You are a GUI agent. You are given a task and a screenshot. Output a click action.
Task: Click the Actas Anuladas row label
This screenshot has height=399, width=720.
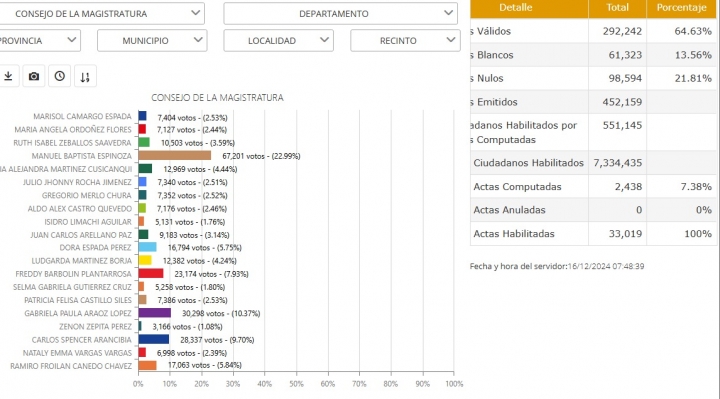coord(509,210)
